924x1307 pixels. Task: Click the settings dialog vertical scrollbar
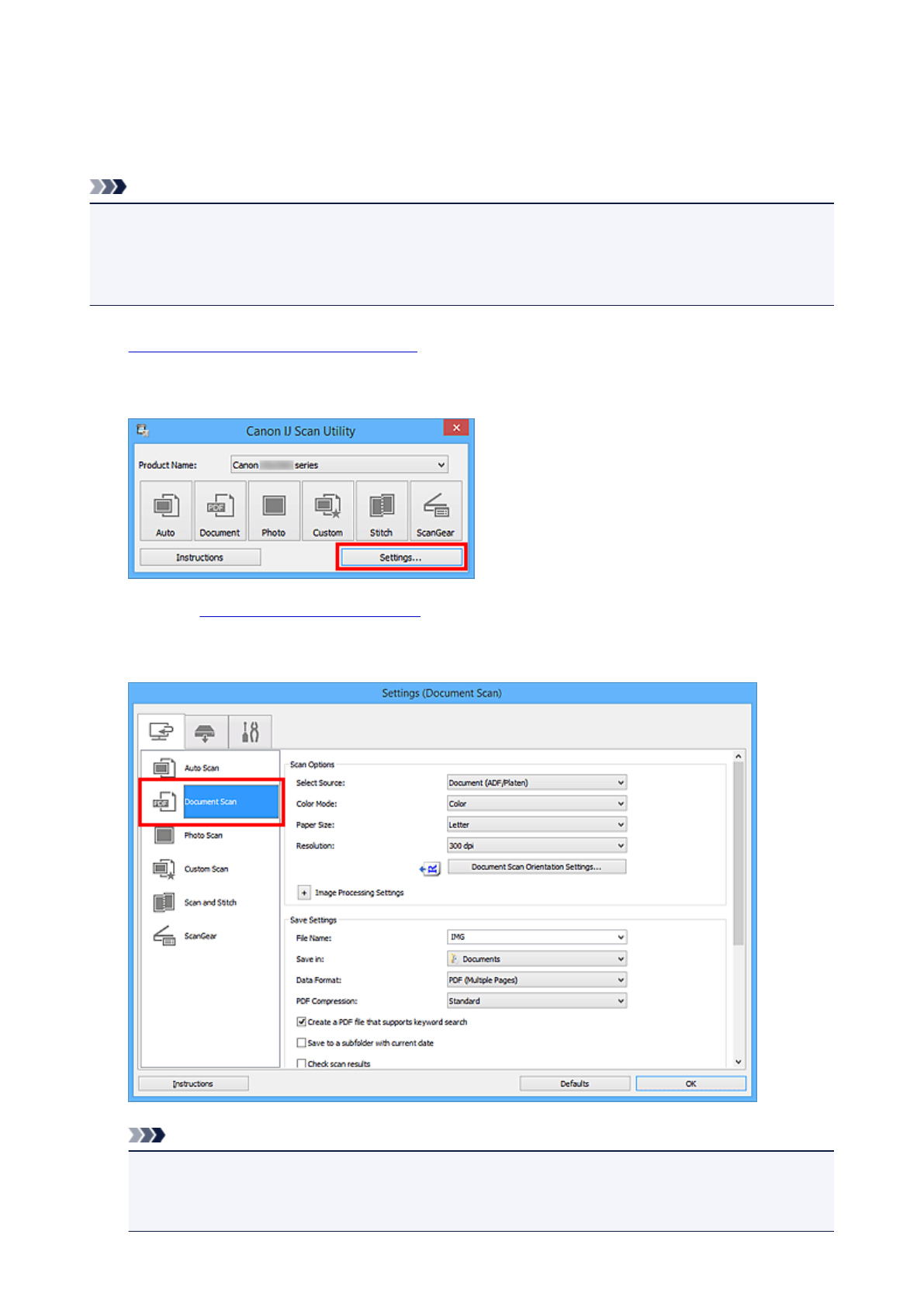pyautogui.click(x=738, y=854)
